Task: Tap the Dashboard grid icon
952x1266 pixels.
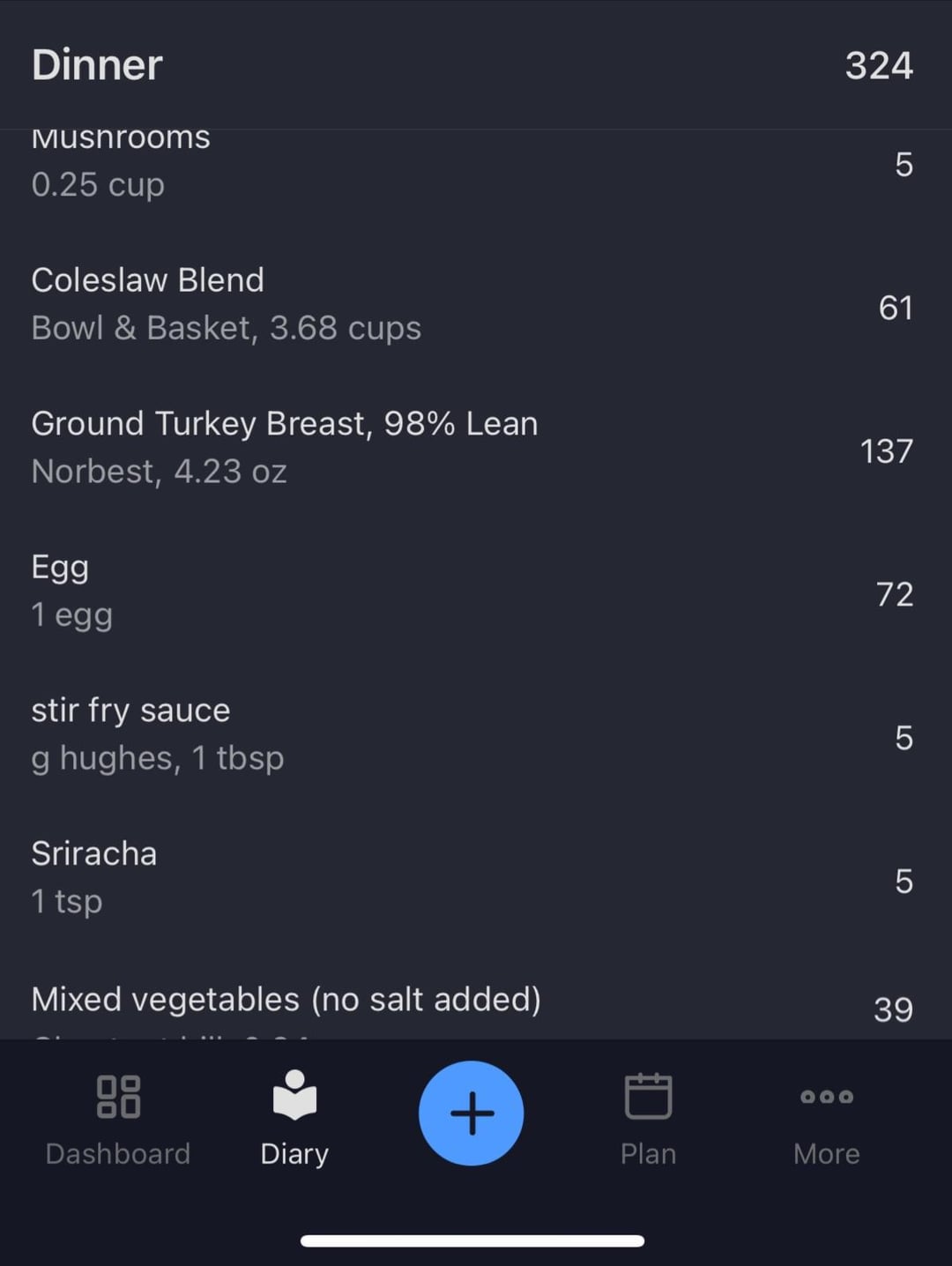Action: (118, 1097)
